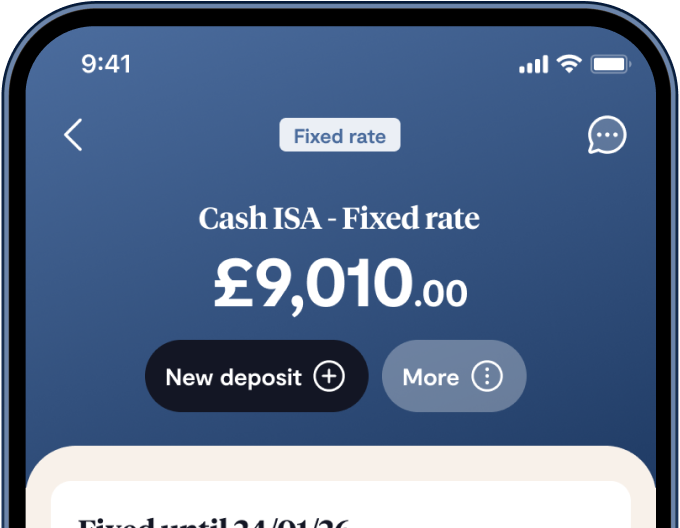Viewport: 680px width, 528px height.
Task: Tap the 9:41 clock in status bar
Action: (106, 64)
